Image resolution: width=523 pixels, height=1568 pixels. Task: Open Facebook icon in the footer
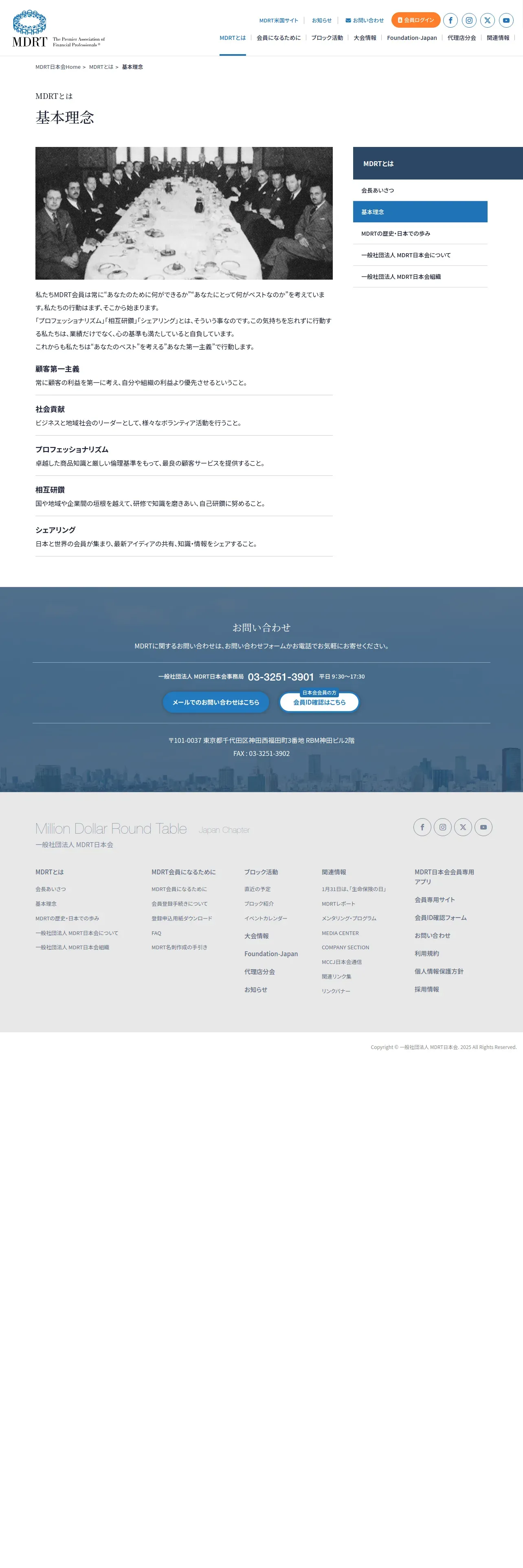(422, 827)
